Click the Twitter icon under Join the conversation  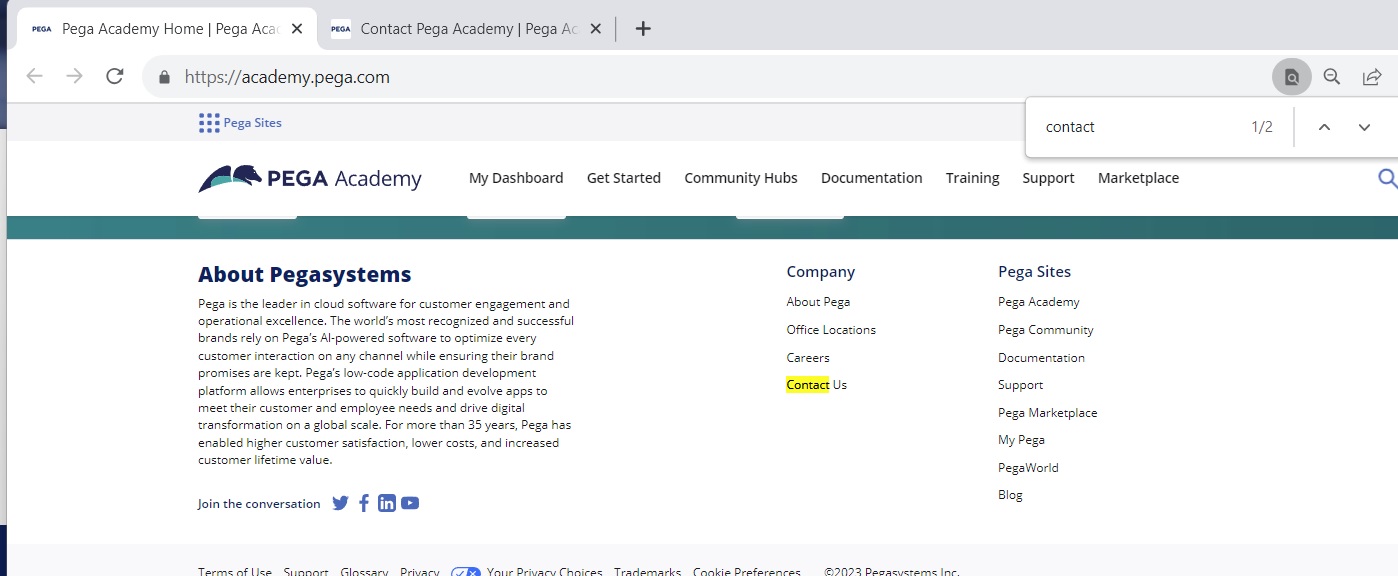tap(340, 503)
